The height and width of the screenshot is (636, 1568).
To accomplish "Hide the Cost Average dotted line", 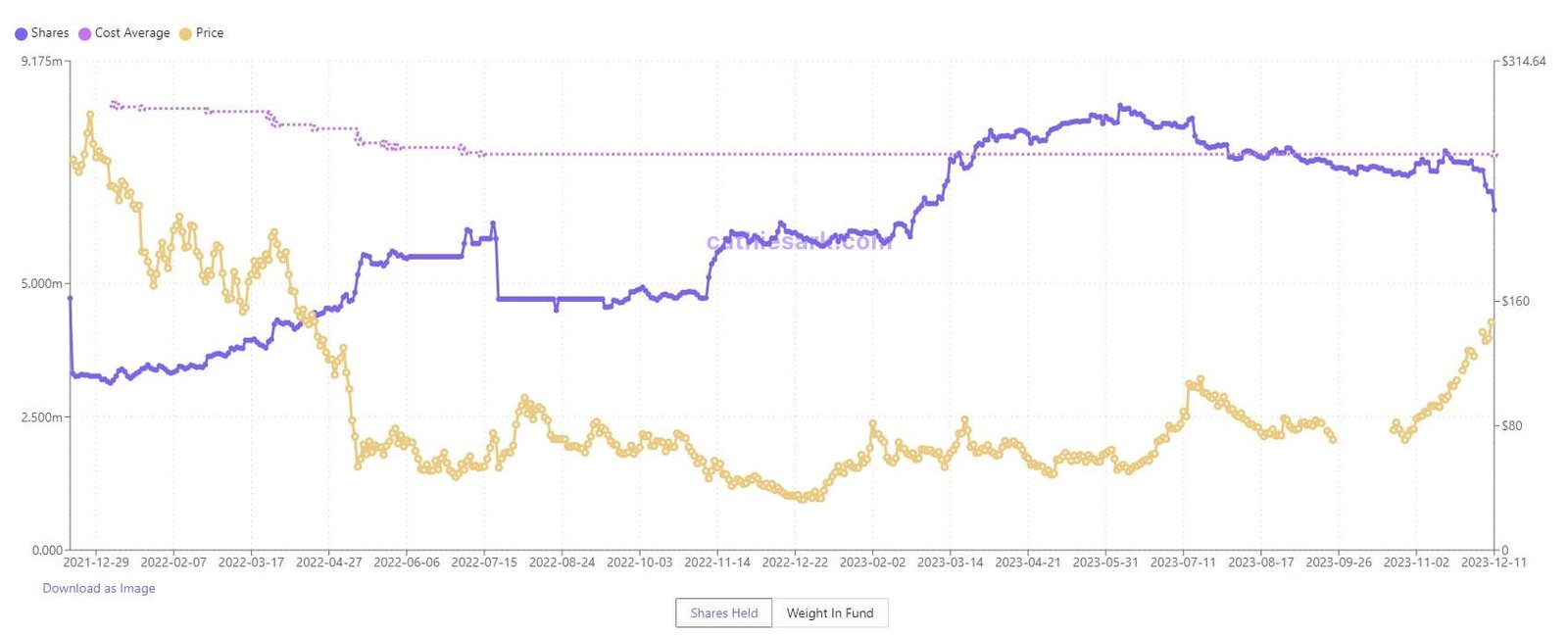I will (127, 32).
